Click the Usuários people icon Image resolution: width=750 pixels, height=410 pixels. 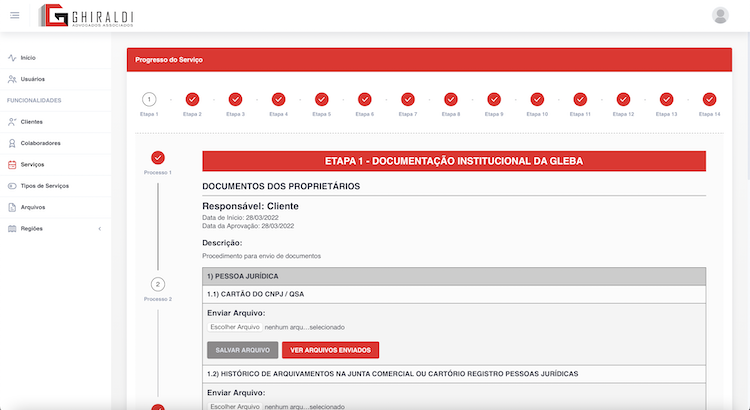tap(12, 79)
